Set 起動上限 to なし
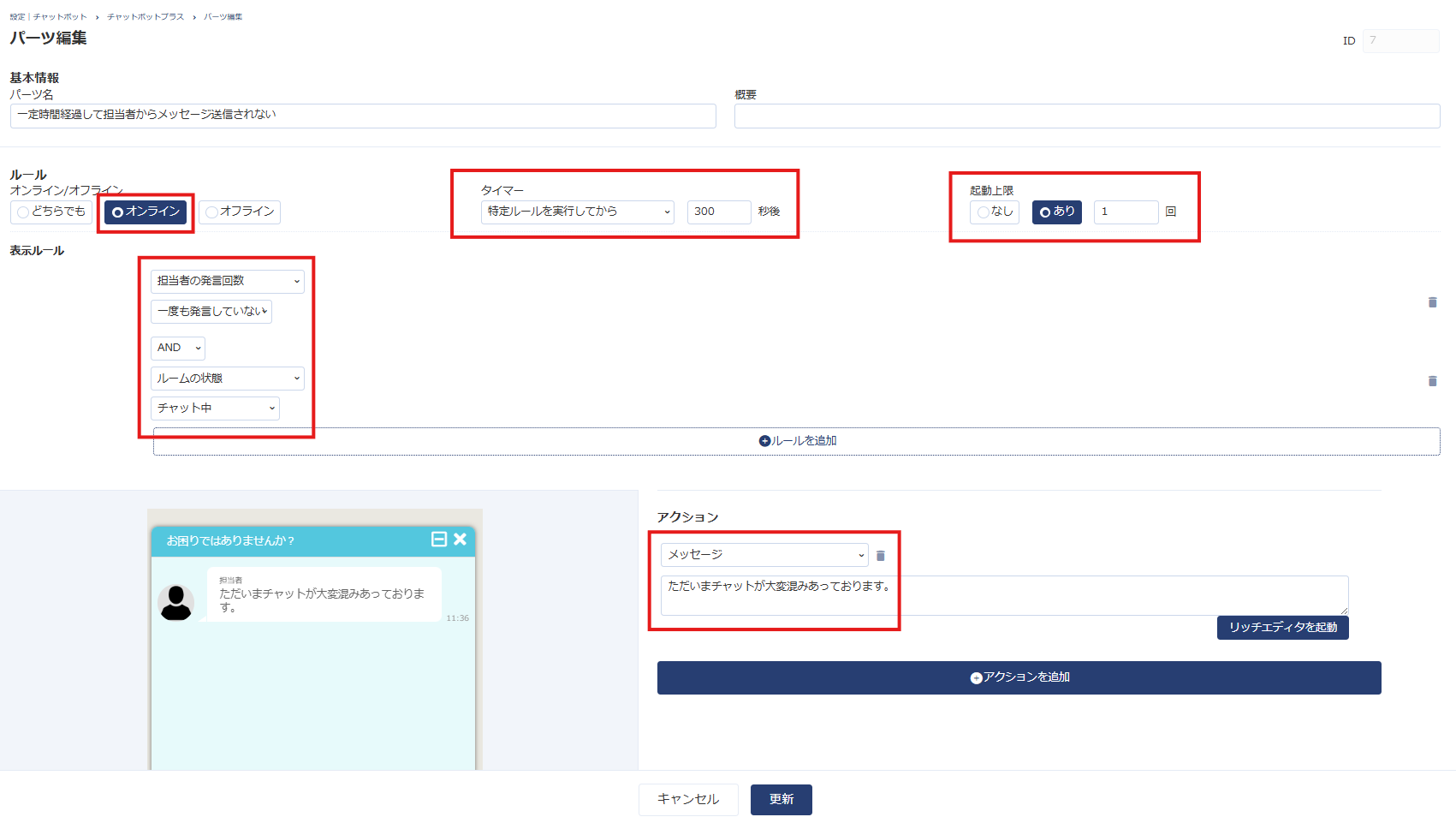This screenshot has height=823, width=1456. tap(994, 212)
